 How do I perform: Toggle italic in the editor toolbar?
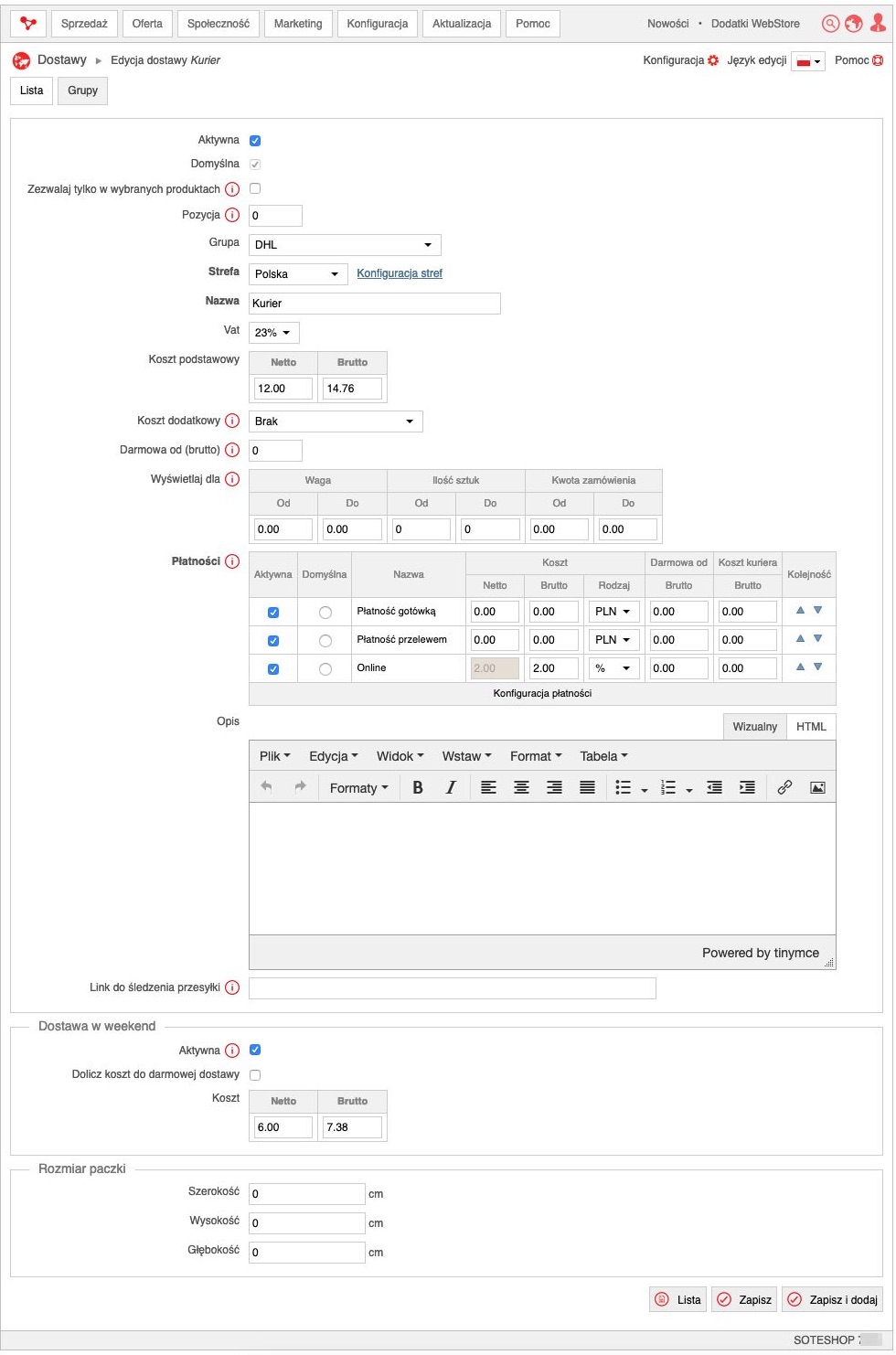click(x=451, y=787)
